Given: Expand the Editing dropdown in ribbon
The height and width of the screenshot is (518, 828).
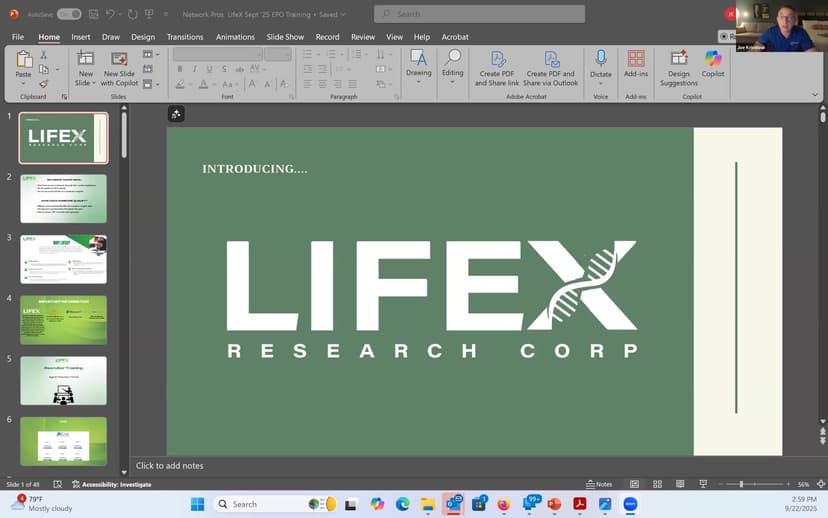Looking at the screenshot, I should (x=453, y=63).
